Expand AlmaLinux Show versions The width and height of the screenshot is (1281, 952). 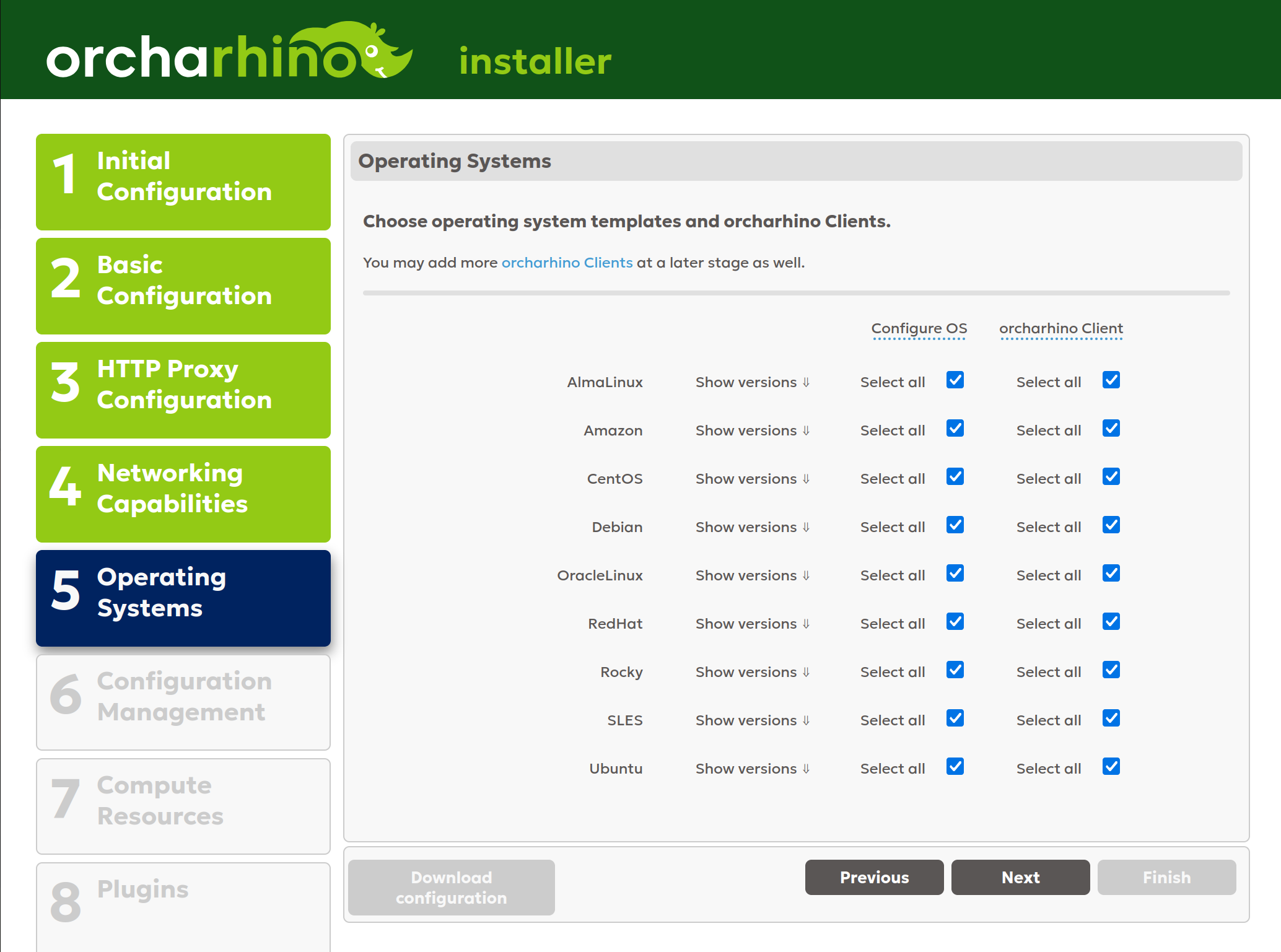point(751,382)
